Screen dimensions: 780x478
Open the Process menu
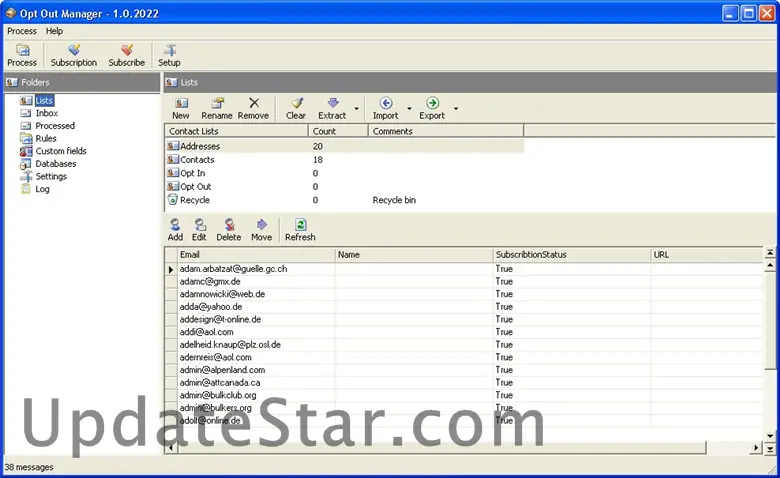(22, 31)
